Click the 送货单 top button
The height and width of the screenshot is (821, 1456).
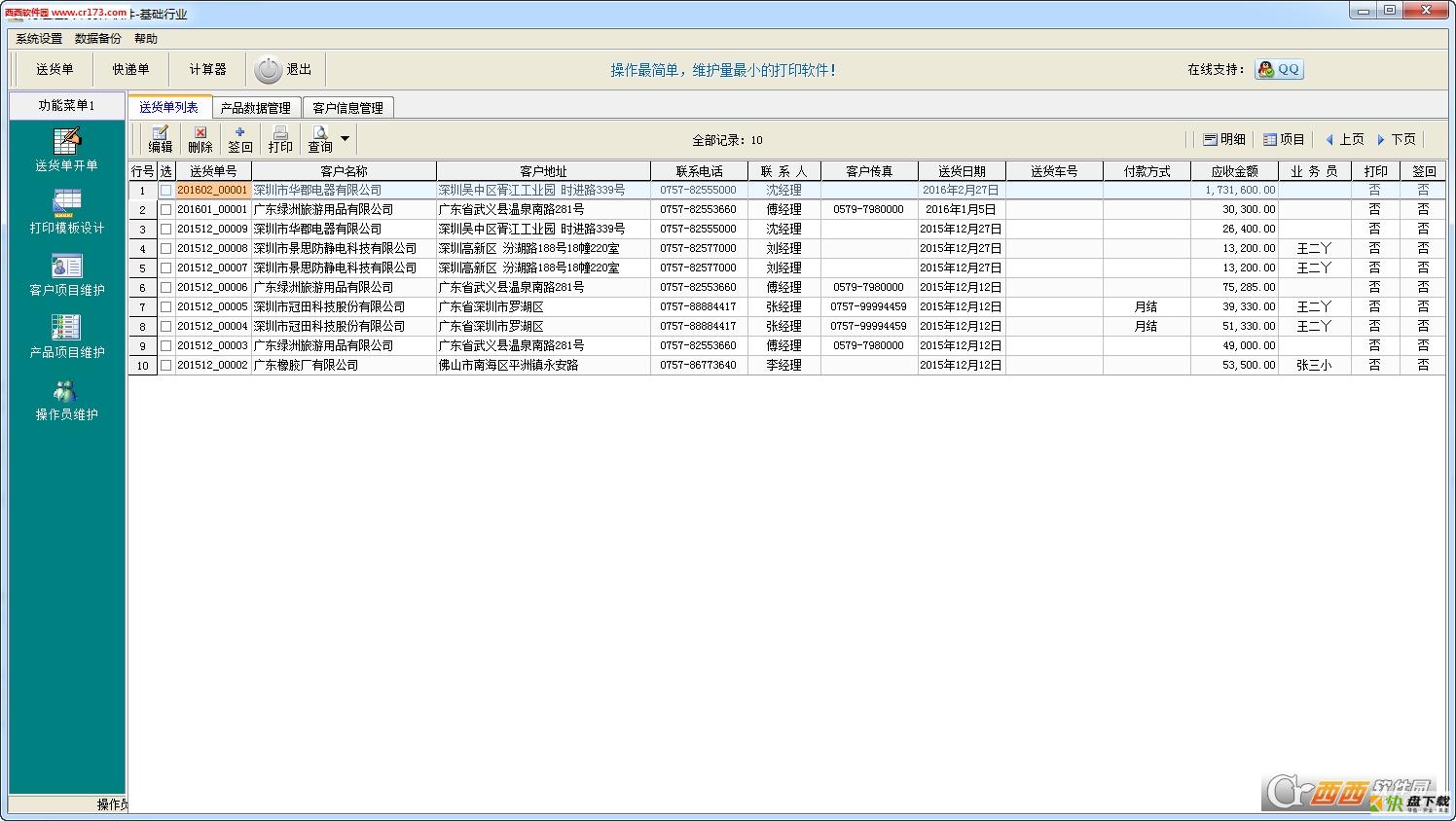[55, 70]
